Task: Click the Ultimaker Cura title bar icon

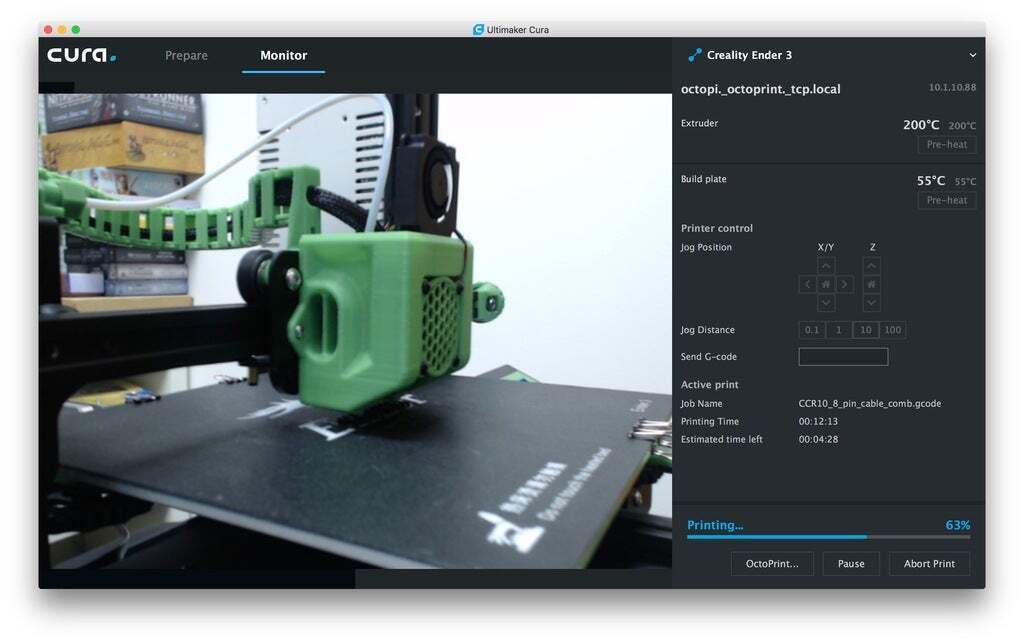Action: (x=479, y=29)
